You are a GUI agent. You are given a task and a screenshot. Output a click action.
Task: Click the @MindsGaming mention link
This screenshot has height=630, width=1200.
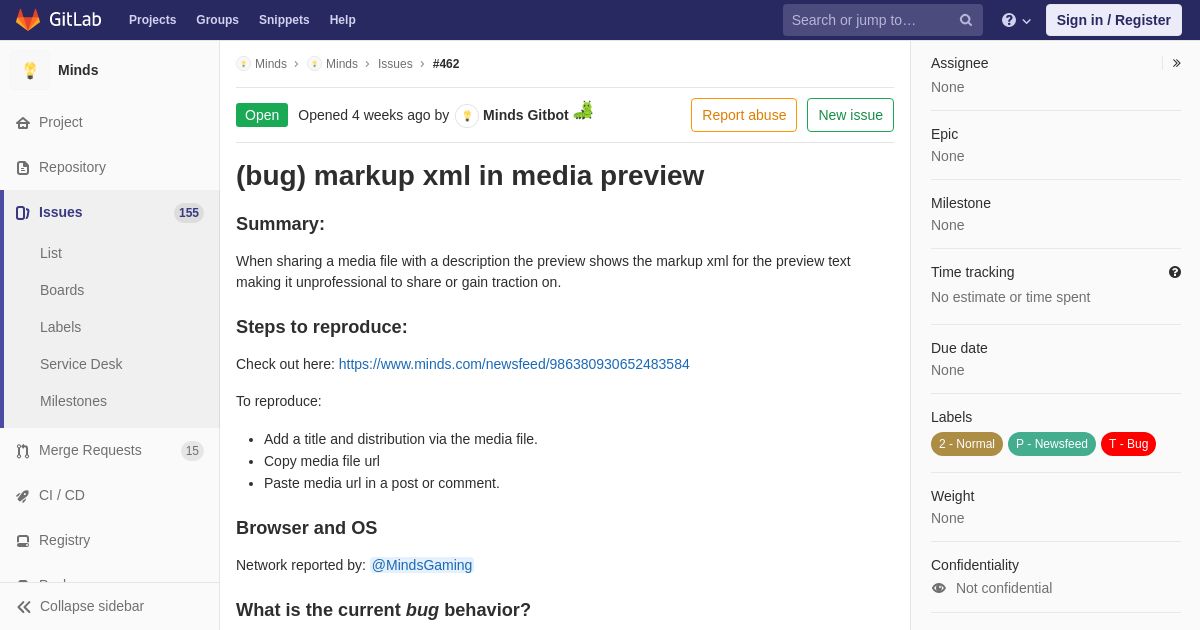click(422, 565)
